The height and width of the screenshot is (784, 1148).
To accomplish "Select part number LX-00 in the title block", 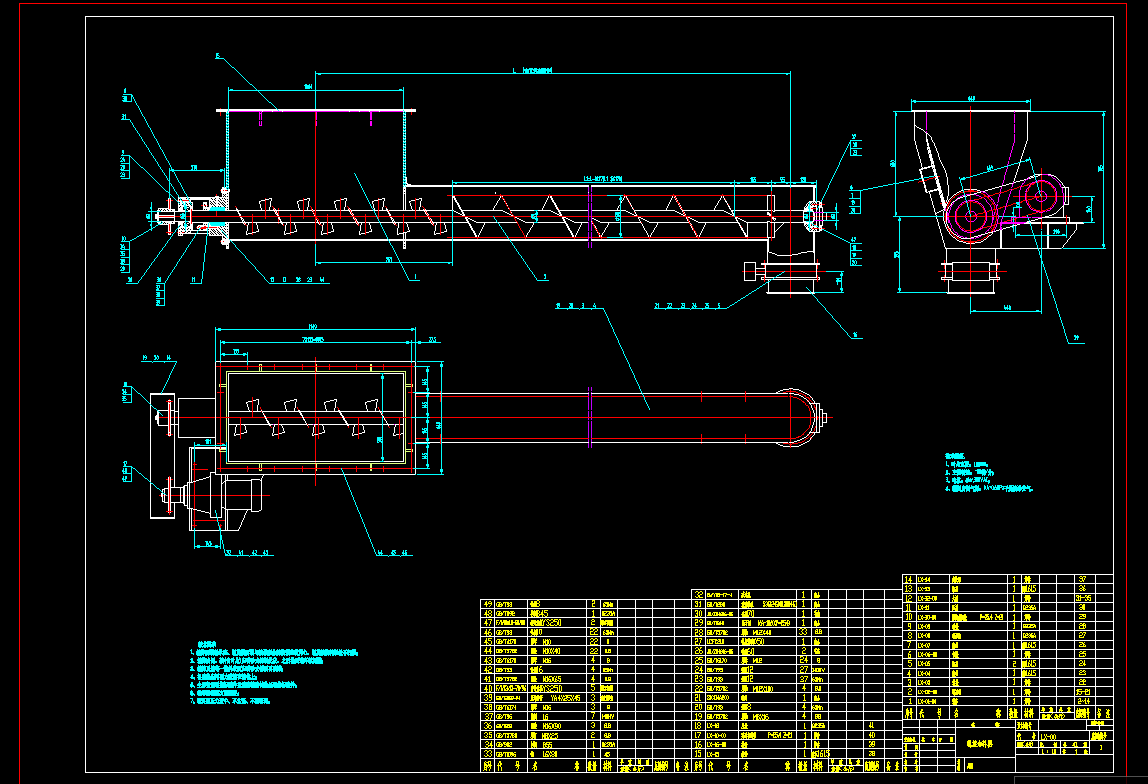I will coord(1047,737).
